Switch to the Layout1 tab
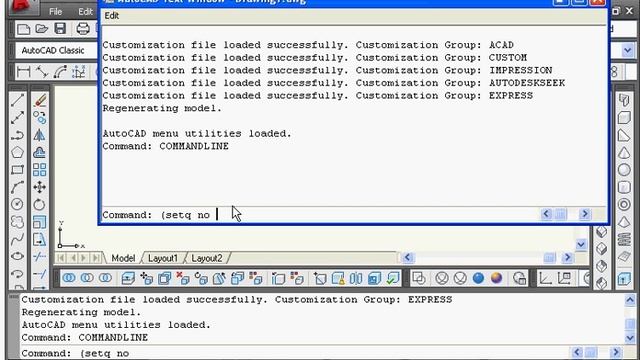The height and width of the screenshot is (360, 640). (163, 258)
